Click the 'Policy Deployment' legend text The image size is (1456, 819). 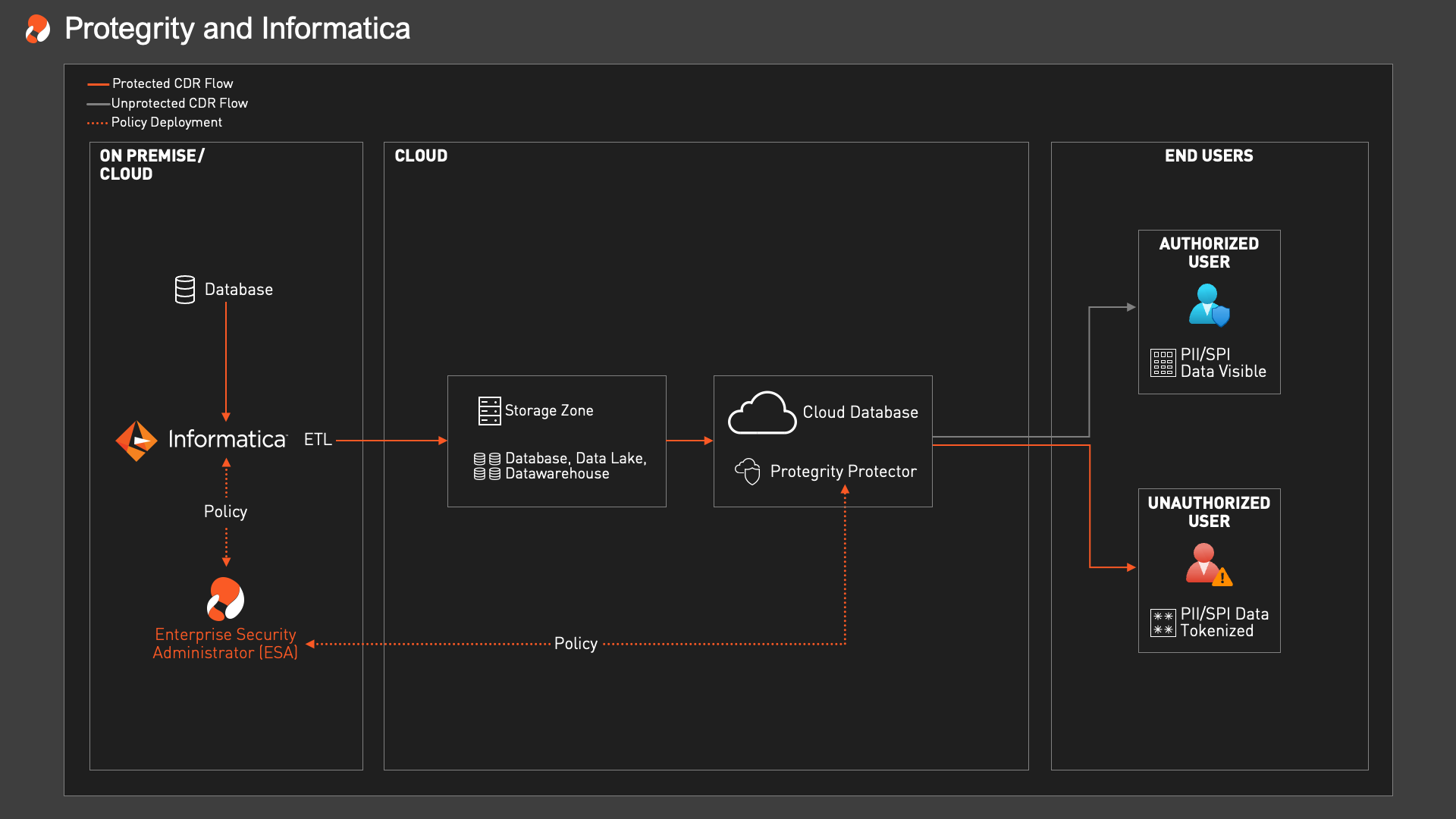[x=167, y=122]
